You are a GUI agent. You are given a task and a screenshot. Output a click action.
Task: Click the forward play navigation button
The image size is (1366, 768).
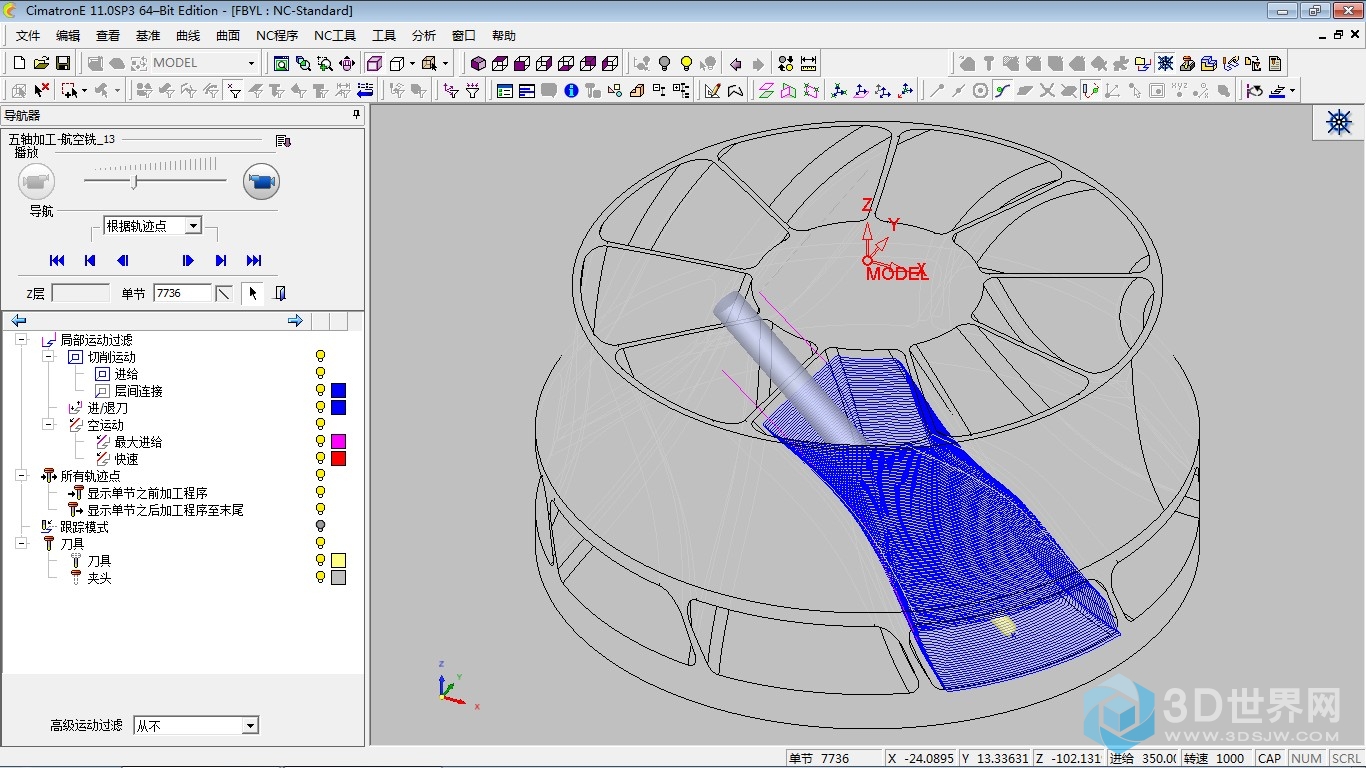(x=188, y=260)
